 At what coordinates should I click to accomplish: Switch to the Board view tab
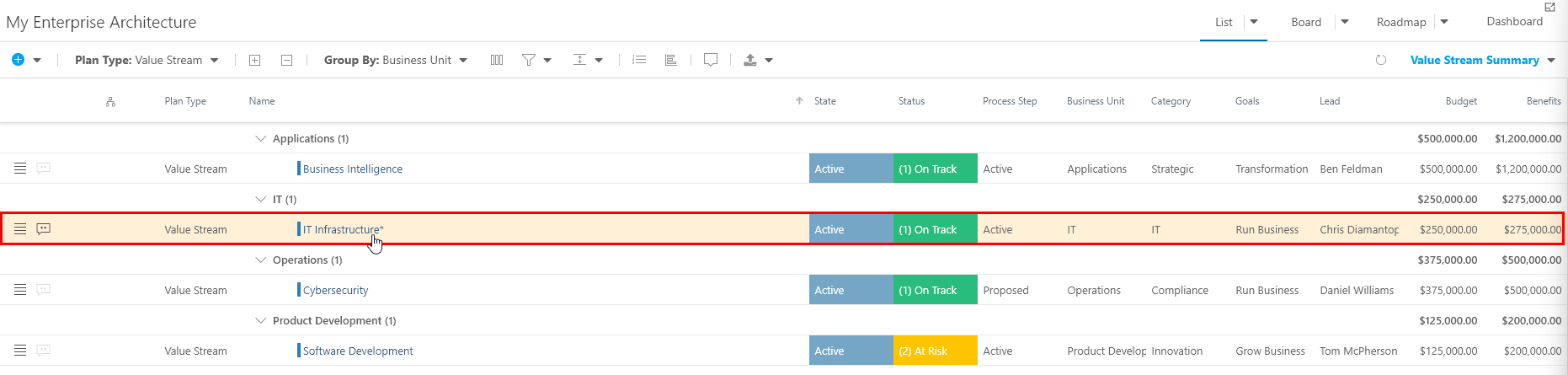[1306, 22]
